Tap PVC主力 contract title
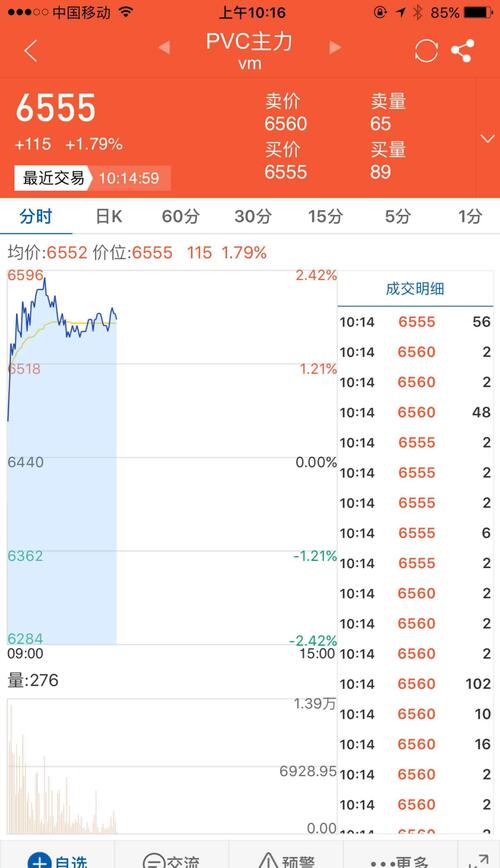500x868 pixels. point(249,42)
